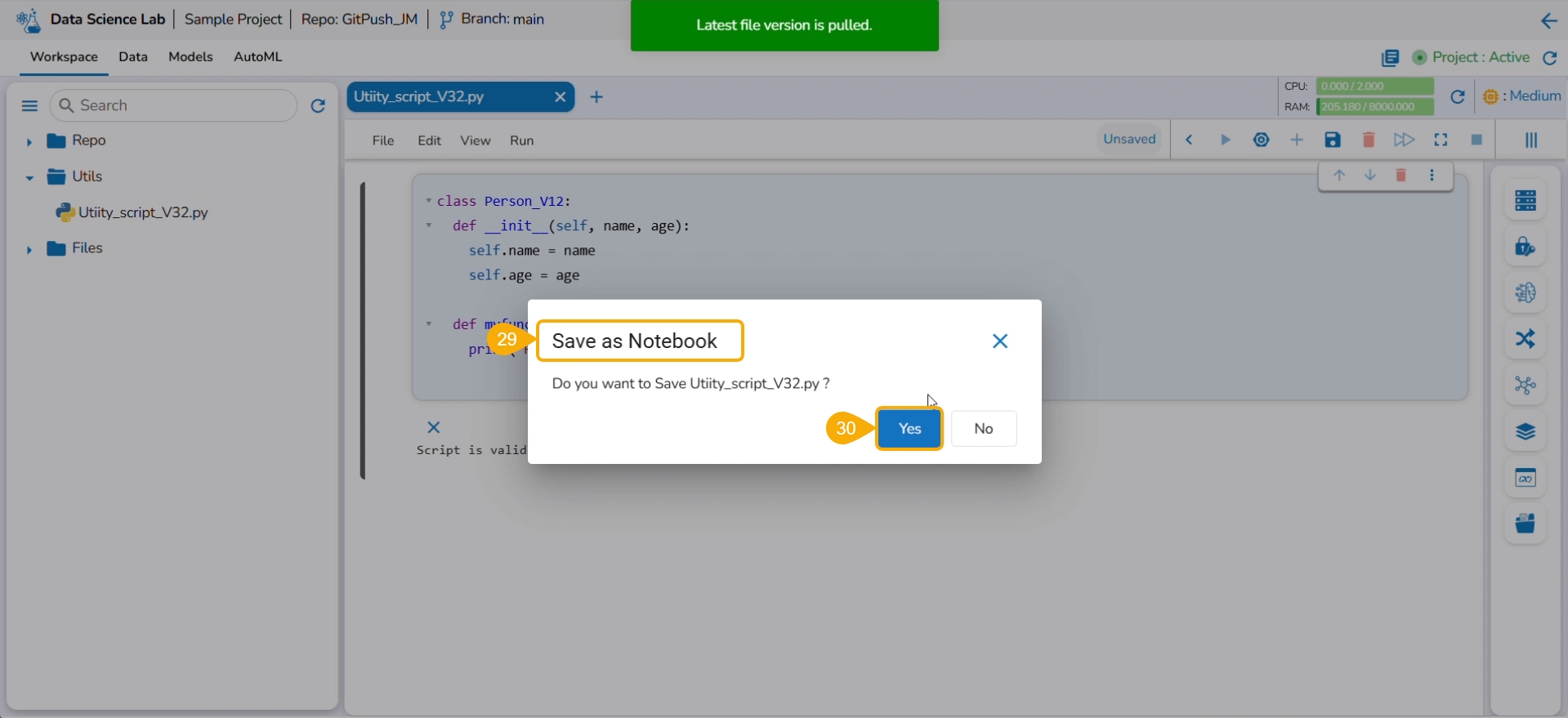
Task: Click the CPU usage bar
Action: click(1375, 86)
